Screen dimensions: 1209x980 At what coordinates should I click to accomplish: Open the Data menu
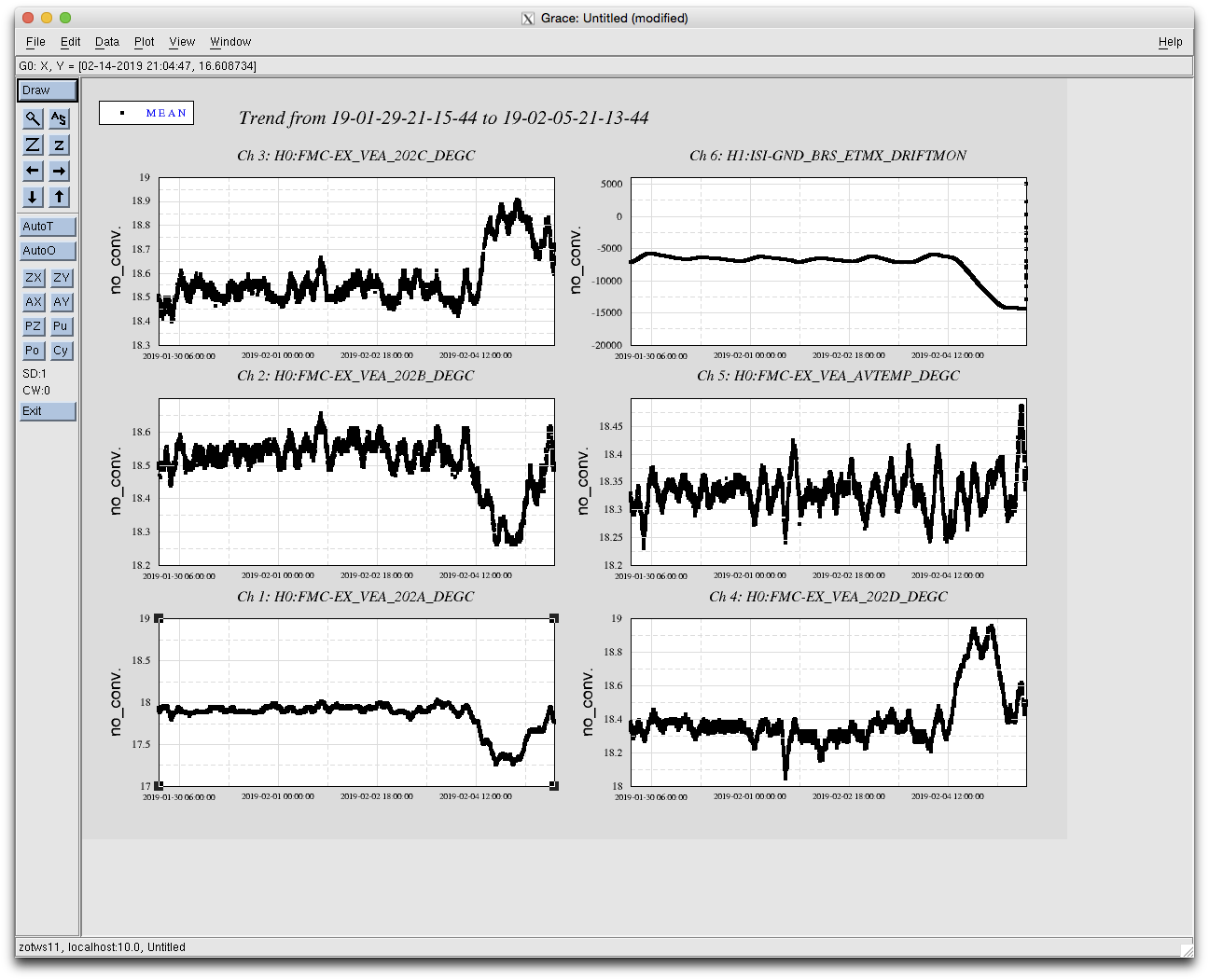[x=107, y=42]
